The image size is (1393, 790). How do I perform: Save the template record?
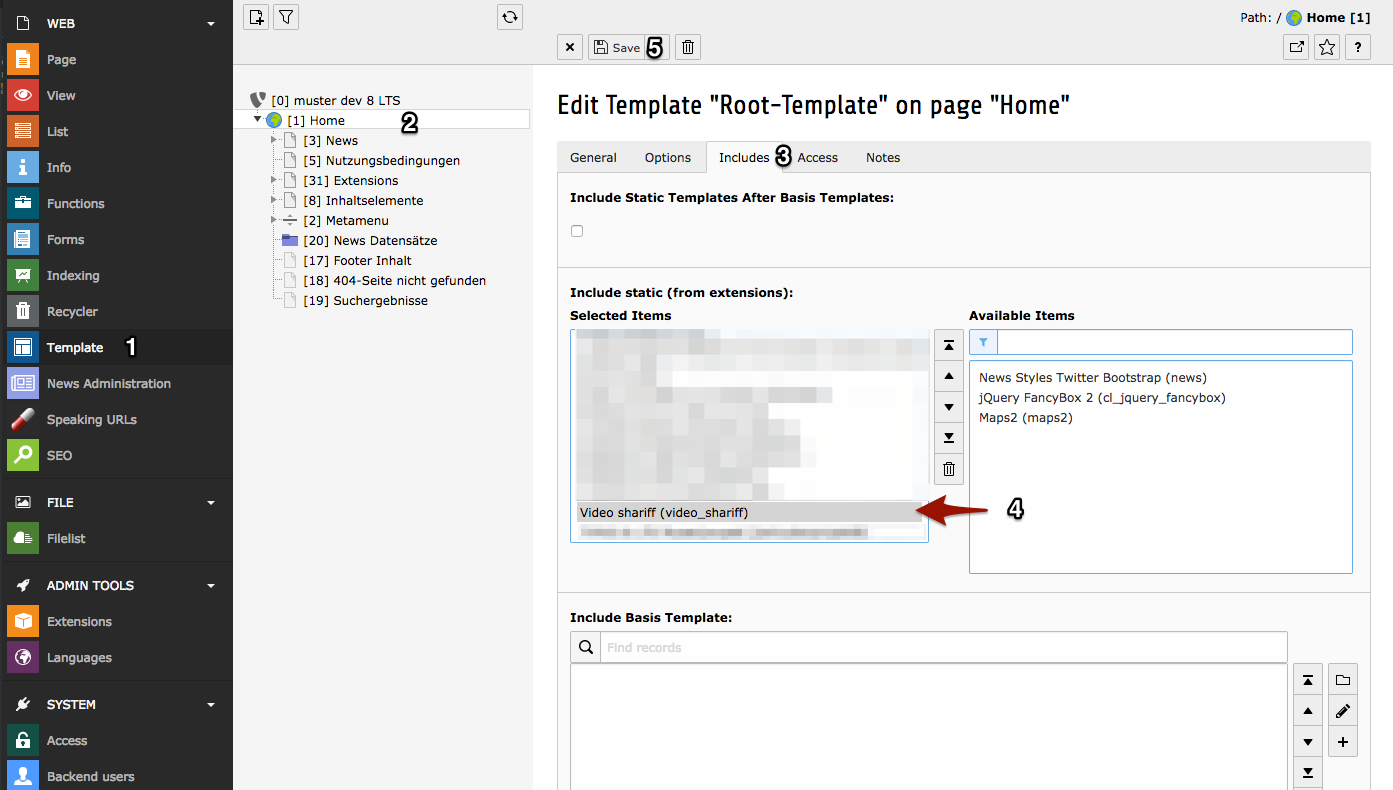coord(616,47)
